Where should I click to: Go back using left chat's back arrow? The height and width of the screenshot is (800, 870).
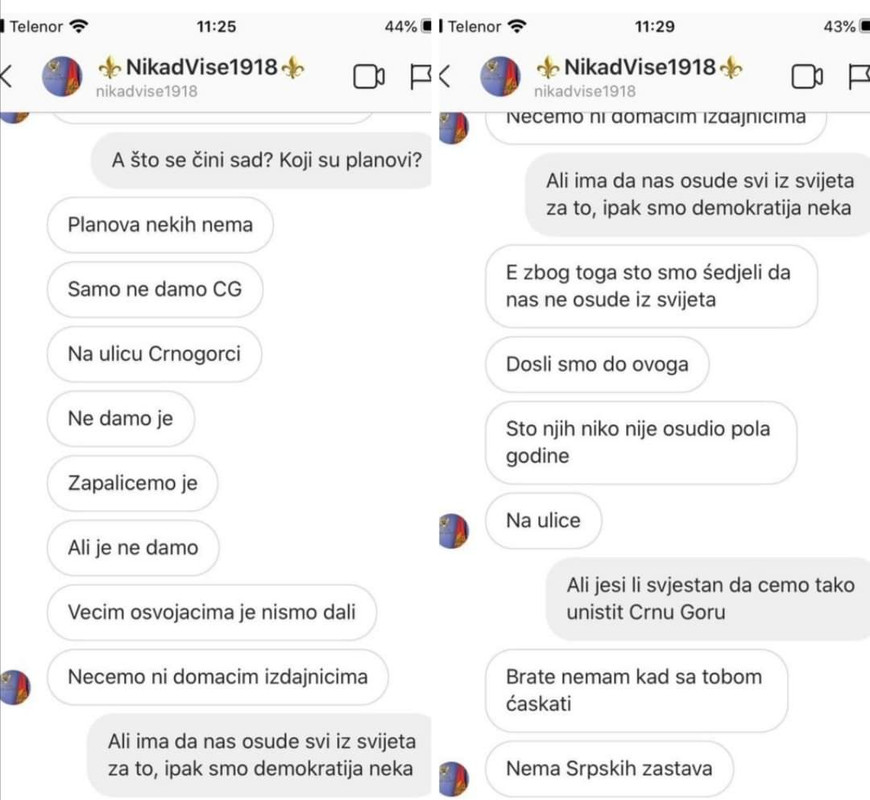6,76
